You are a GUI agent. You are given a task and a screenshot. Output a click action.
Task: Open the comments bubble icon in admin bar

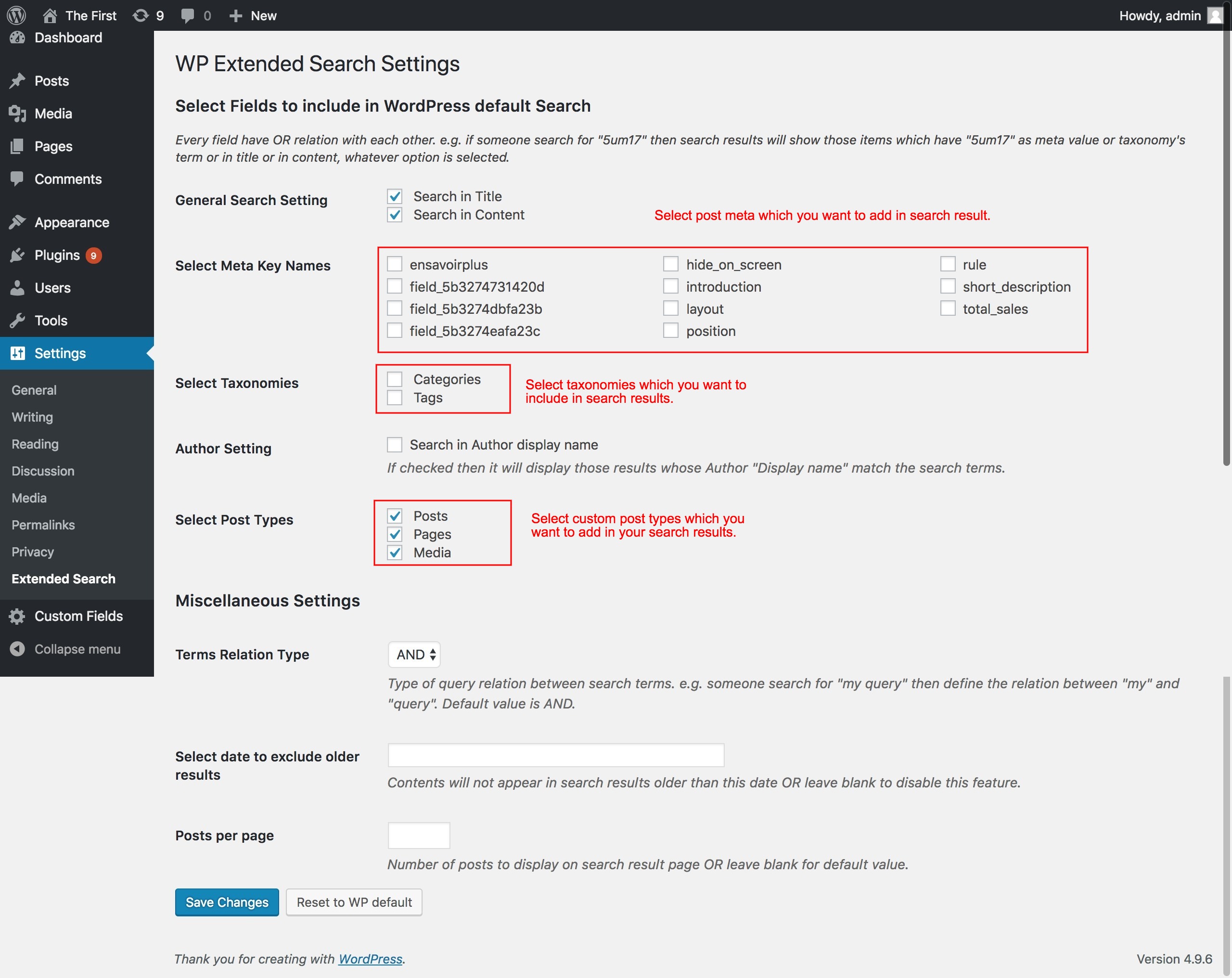click(187, 15)
